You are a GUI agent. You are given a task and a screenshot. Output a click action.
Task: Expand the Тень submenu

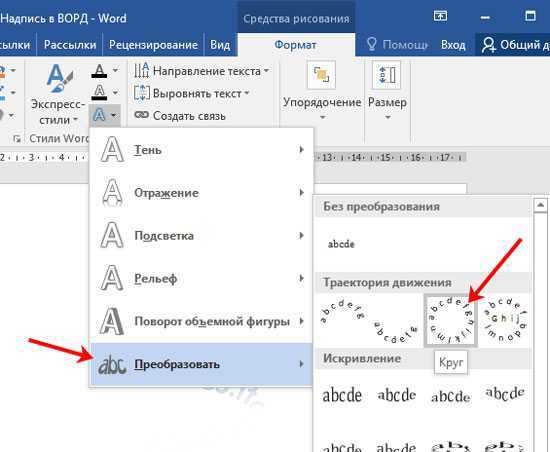201,150
